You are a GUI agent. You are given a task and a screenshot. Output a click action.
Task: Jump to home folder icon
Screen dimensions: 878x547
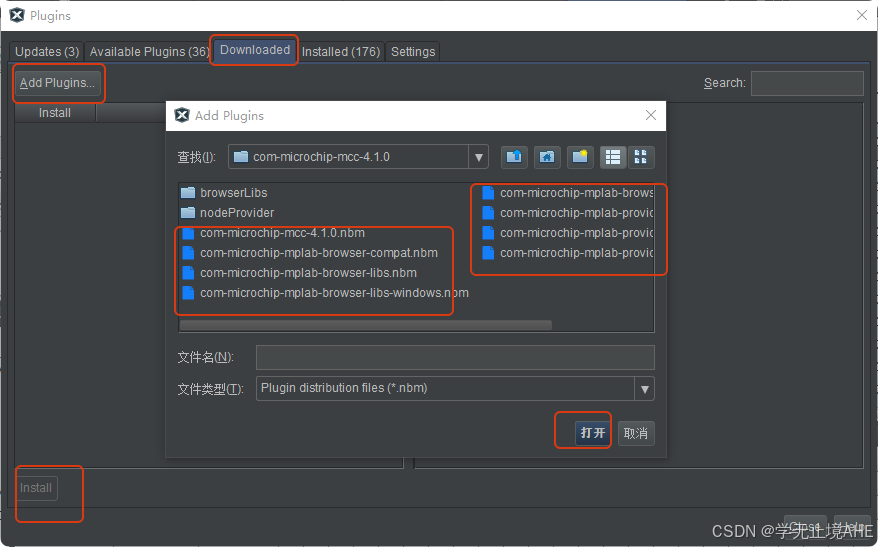pos(547,157)
